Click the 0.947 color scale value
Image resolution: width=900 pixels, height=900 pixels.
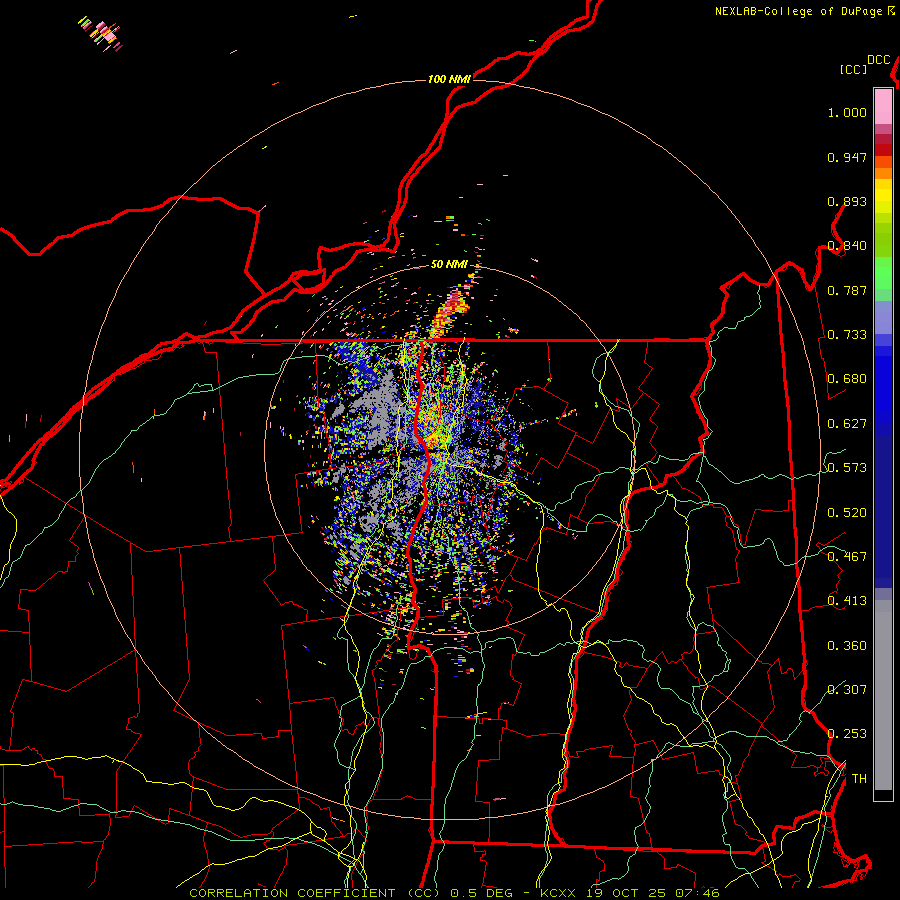tap(847, 157)
